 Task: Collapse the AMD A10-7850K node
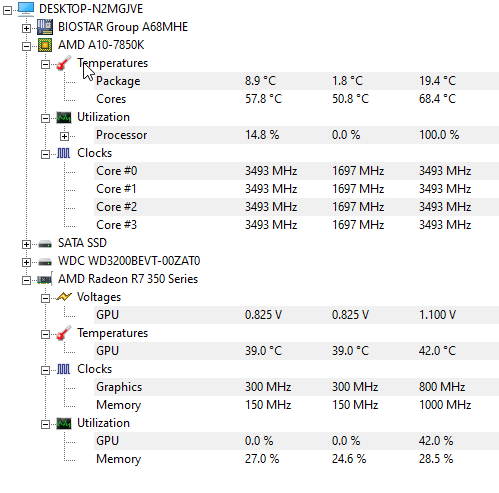pyautogui.click(x=26, y=47)
